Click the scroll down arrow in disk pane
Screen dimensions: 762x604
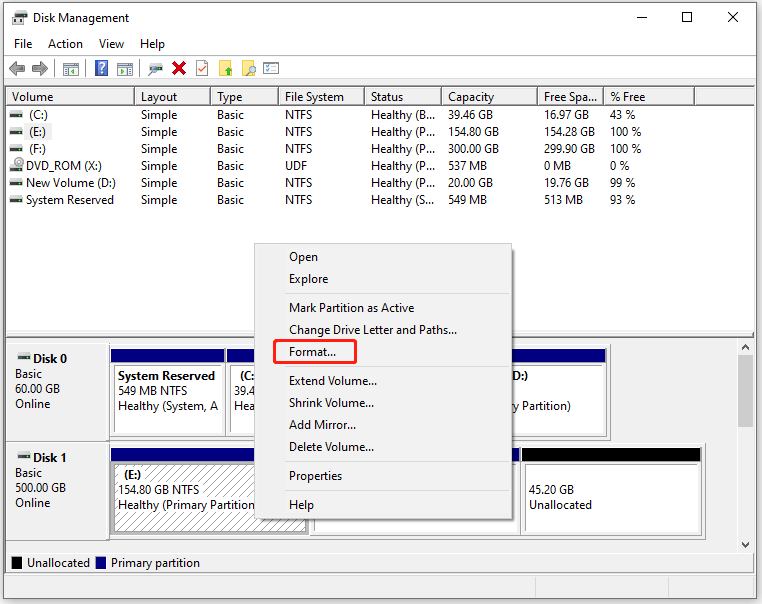tap(745, 545)
